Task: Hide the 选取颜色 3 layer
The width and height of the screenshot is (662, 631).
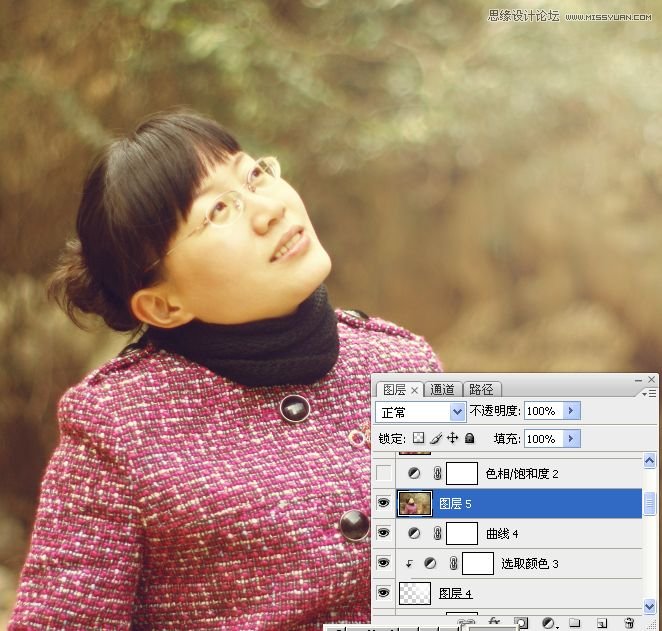Action: point(383,563)
